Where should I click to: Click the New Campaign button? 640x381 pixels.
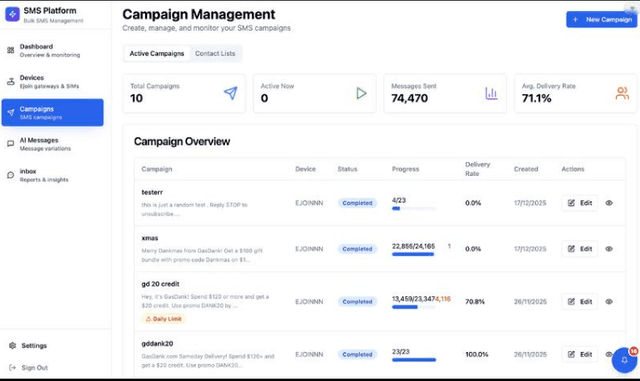[x=601, y=19]
